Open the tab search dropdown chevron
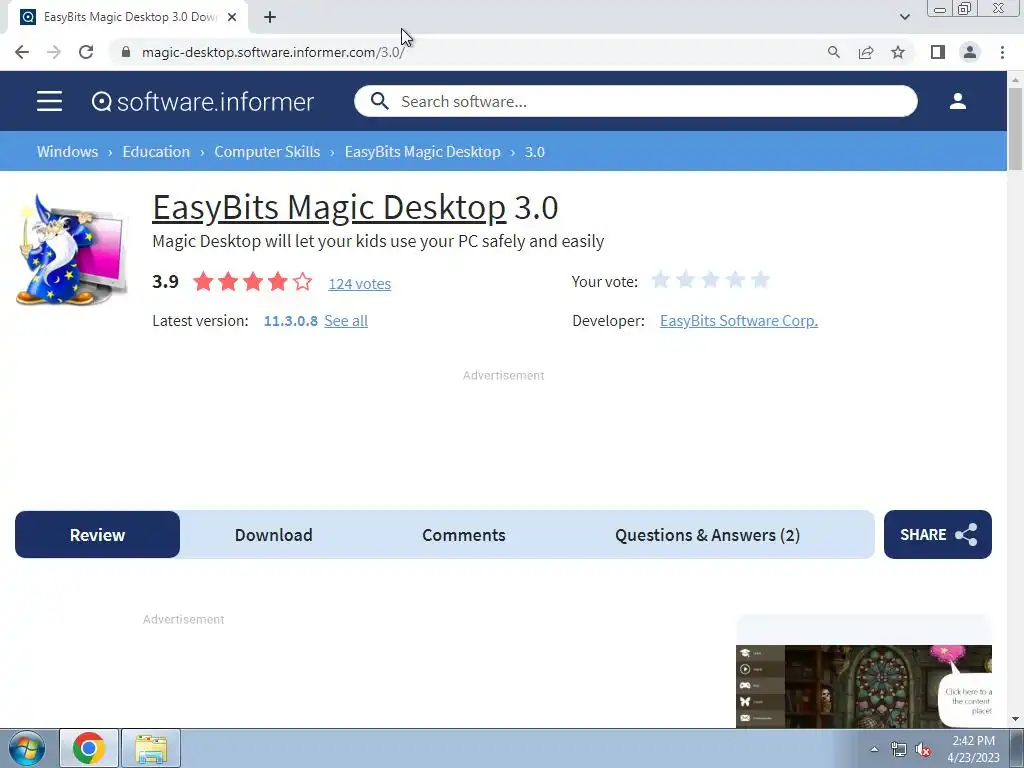Viewport: 1024px width, 768px height. pyautogui.click(x=904, y=17)
